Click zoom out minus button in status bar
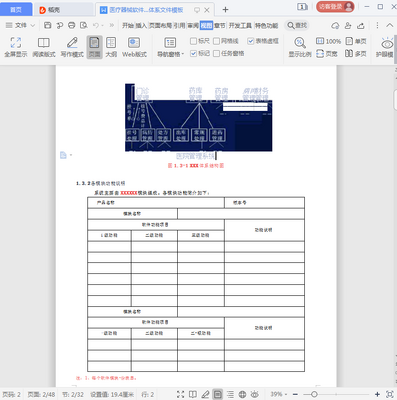This screenshot has height=400, width=397. (295, 394)
